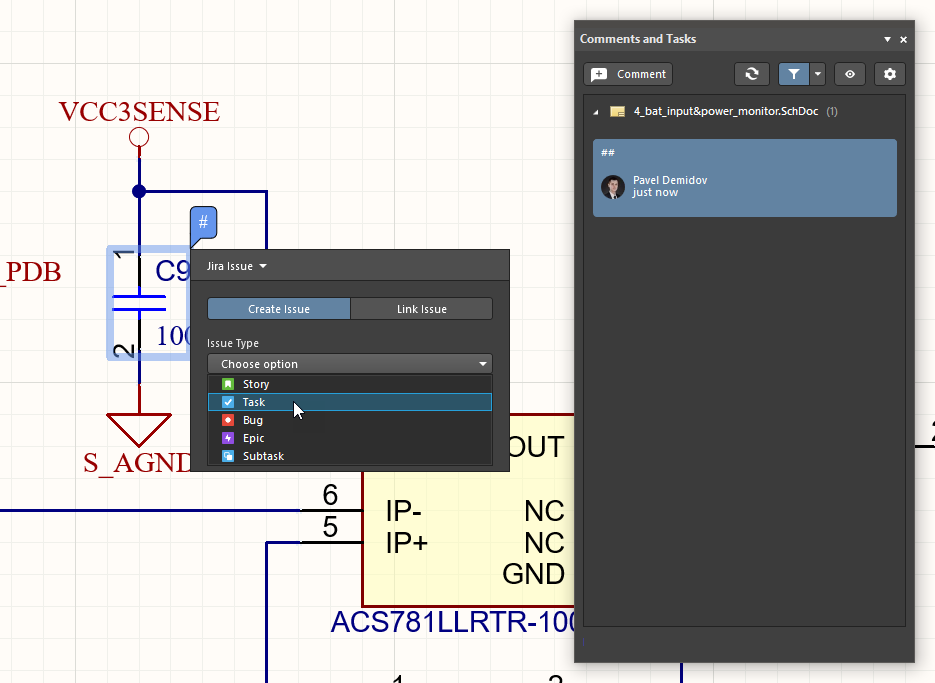Click the green Story bookmark icon
This screenshot has width=935, height=683.
(228, 384)
